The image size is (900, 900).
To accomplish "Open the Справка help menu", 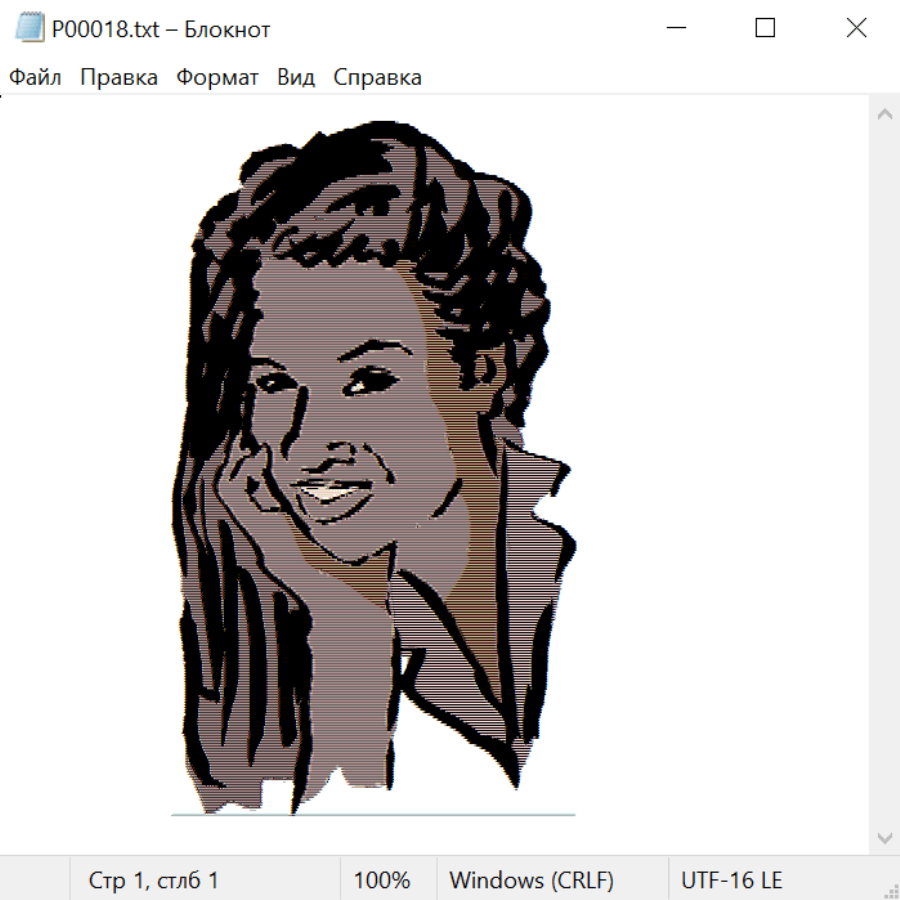I will pyautogui.click(x=377, y=78).
